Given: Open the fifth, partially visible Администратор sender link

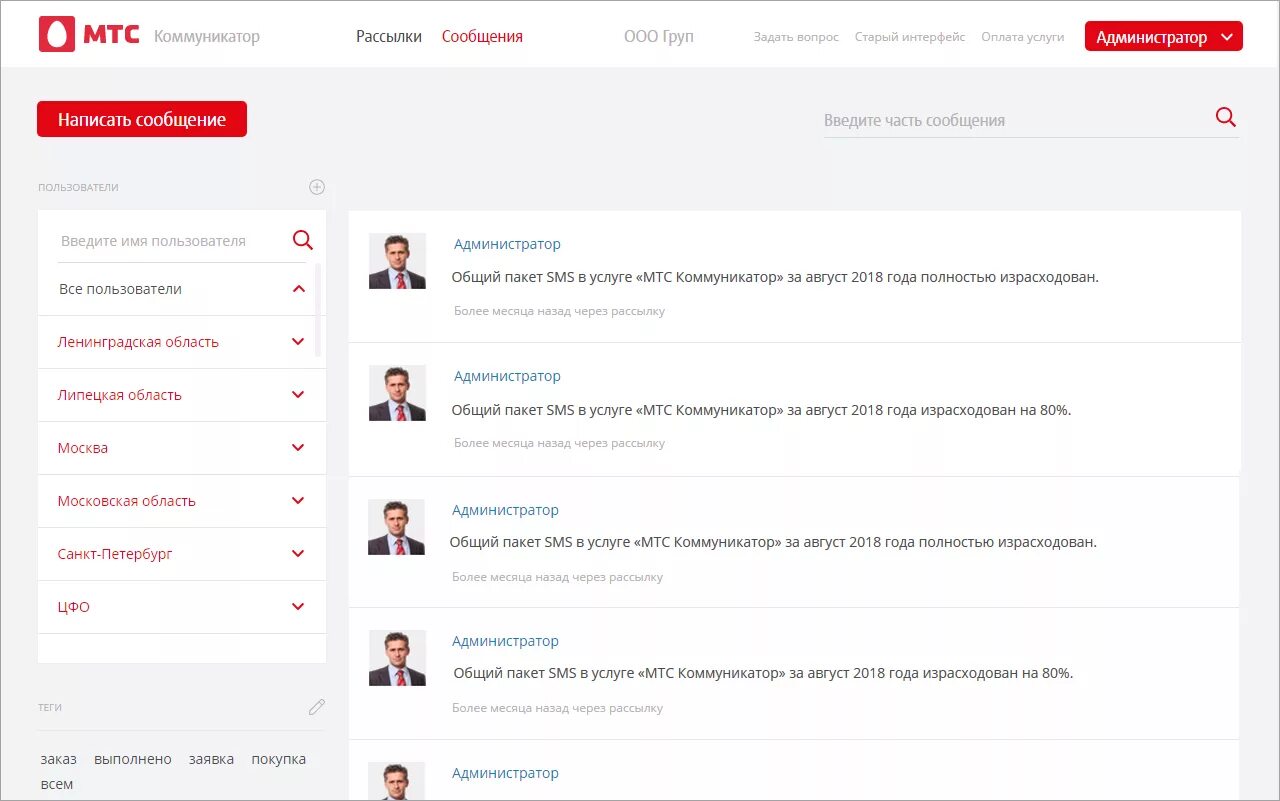Looking at the screenshot, I should point(505,773).
